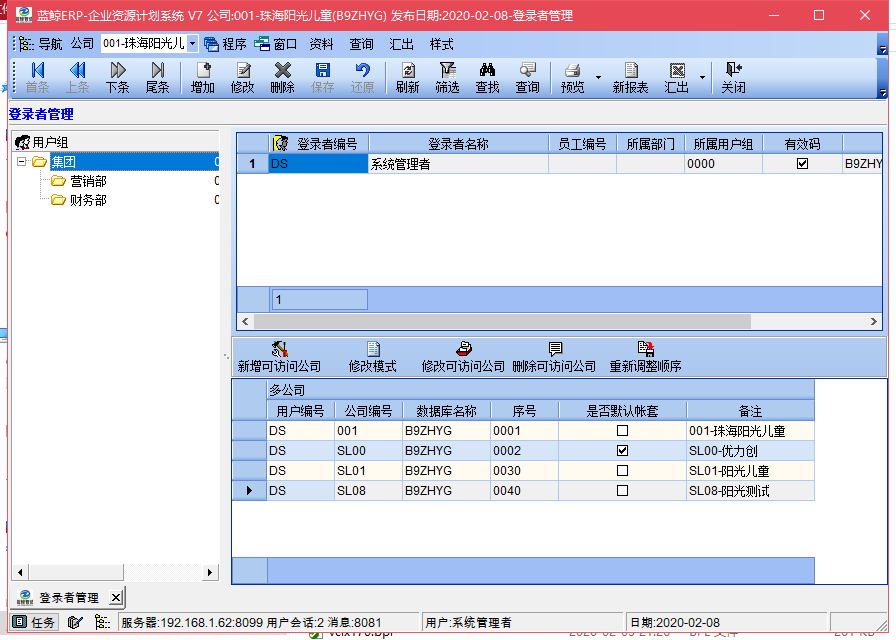896x640 pixels.
Task: Enable default account checkbox for company 001
Action: point(622,431)
